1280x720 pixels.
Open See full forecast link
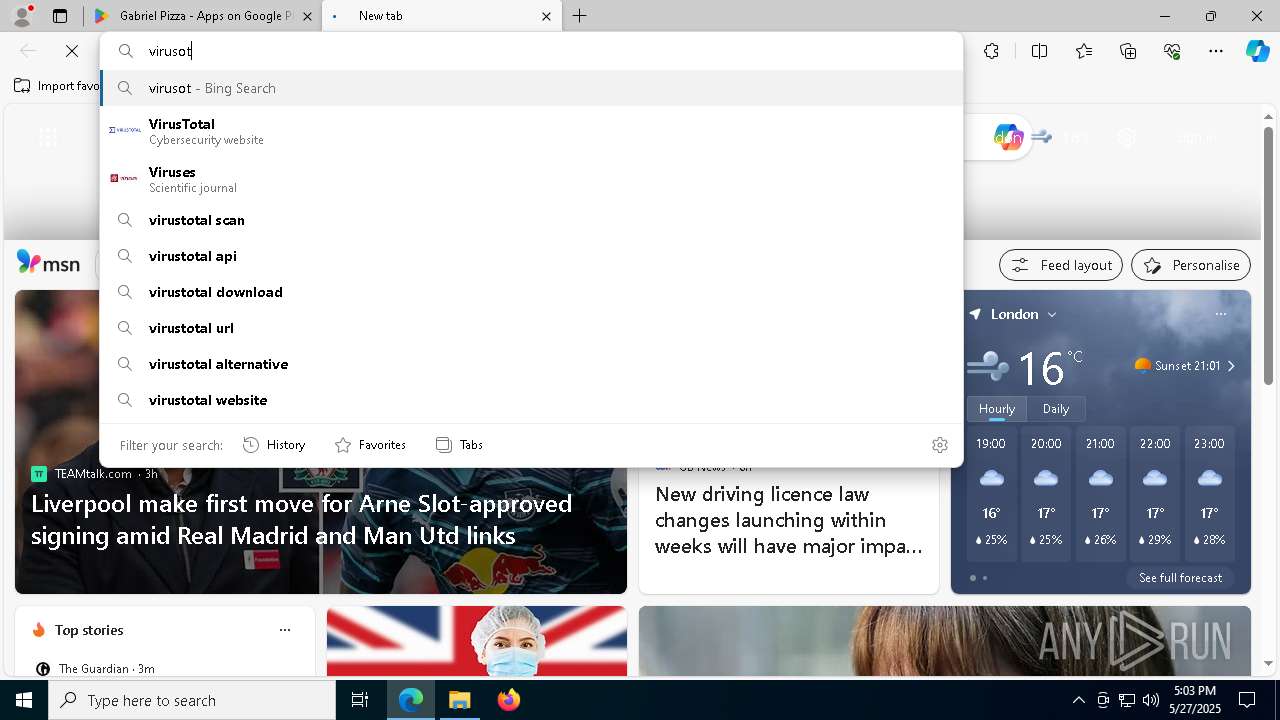click(1180, 578)
